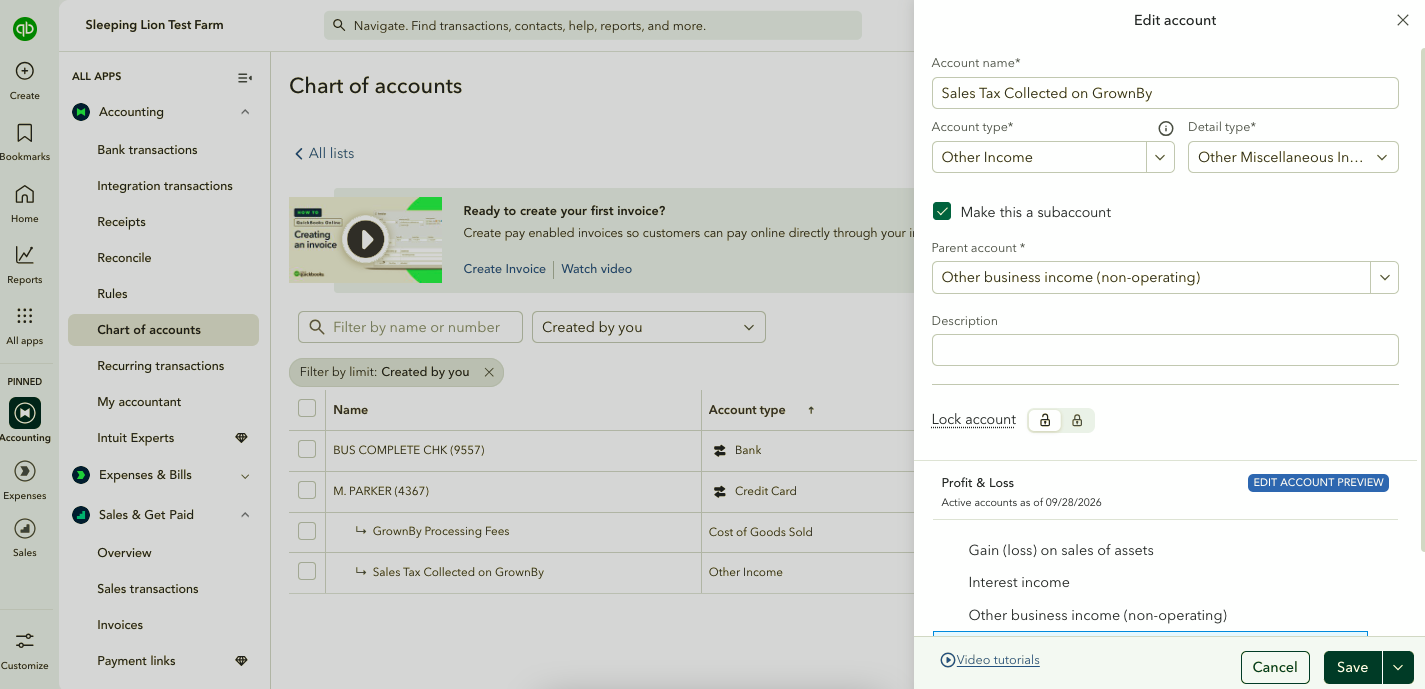Close the Edit account panel

tap(1402, 20)
